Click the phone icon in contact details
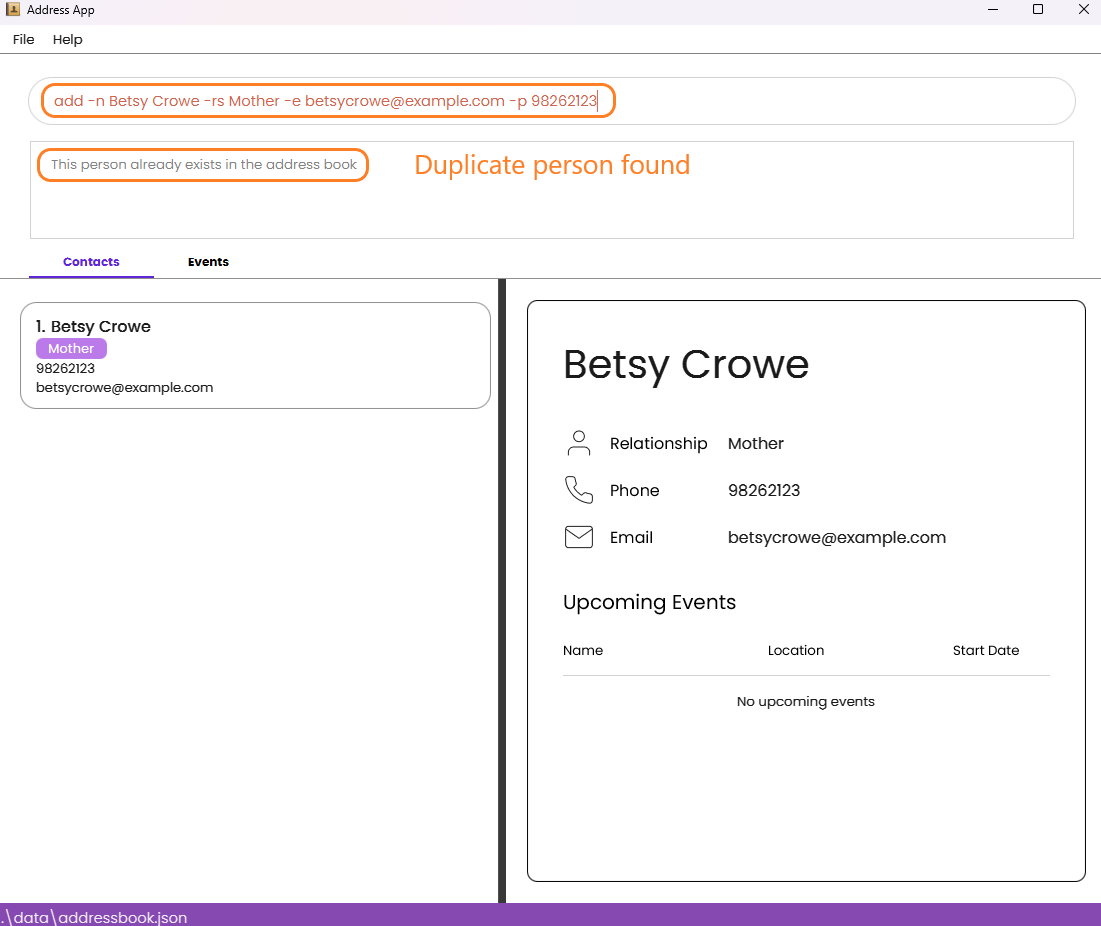Screen dimensions: 1101x926 [x=579, y=489]
